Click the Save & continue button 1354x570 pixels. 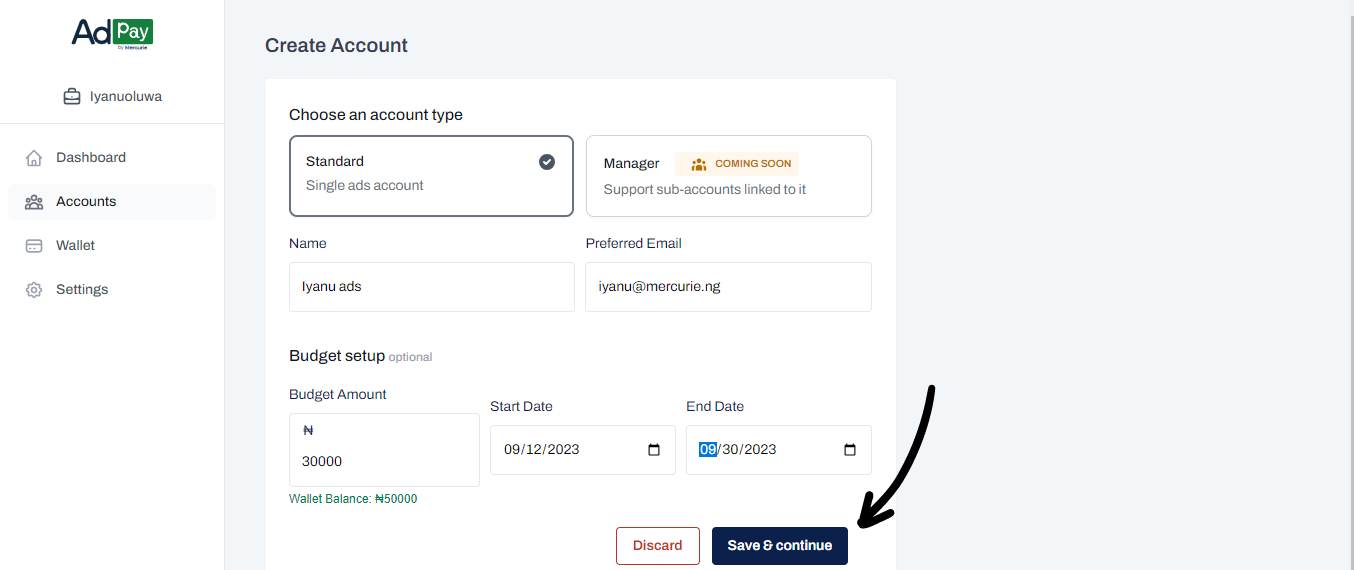(780, 546)
